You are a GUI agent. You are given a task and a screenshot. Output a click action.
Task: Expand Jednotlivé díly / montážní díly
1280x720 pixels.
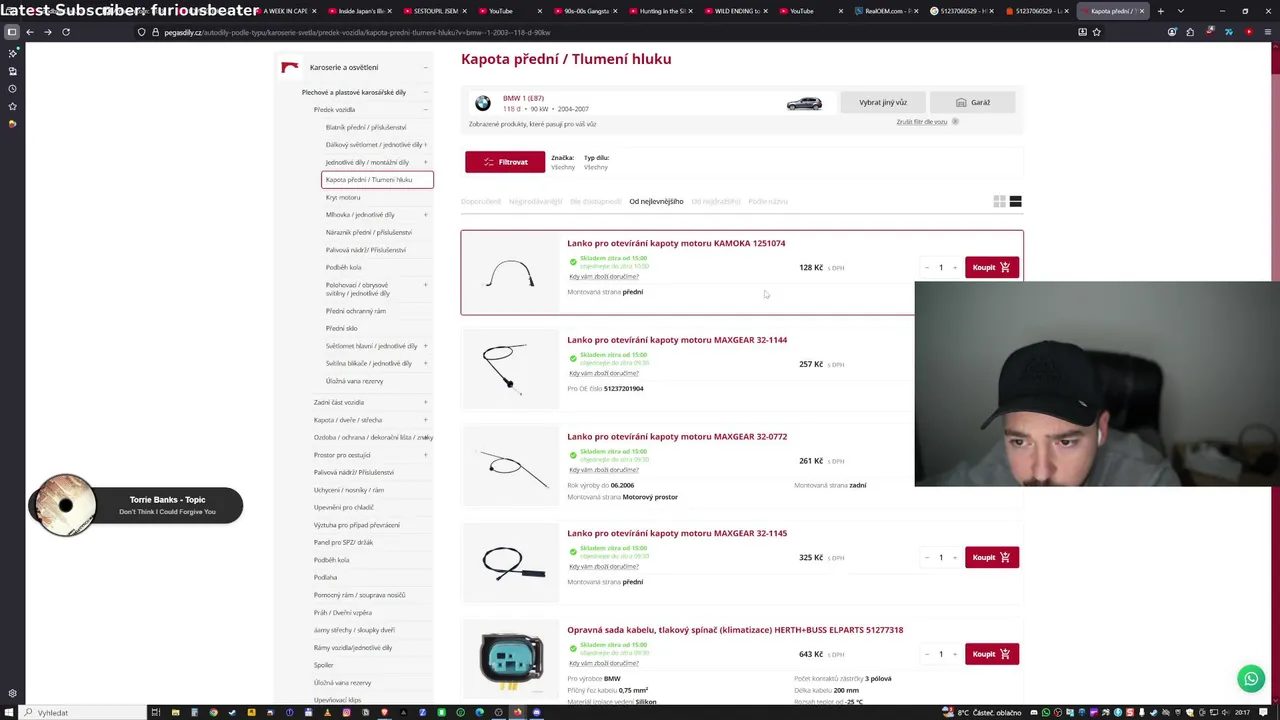click(x=425, y=162)
